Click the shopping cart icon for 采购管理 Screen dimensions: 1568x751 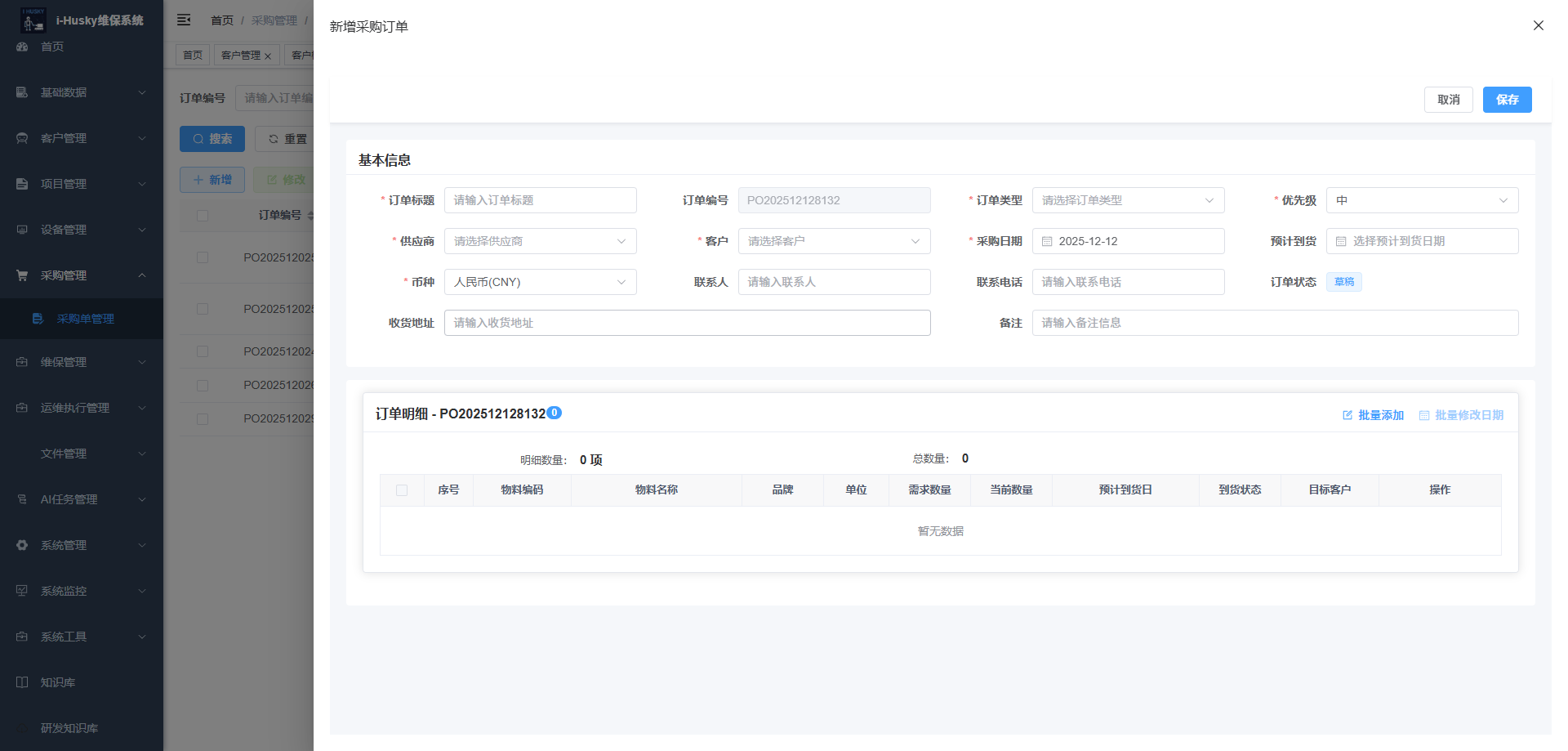tap(22, 275)
